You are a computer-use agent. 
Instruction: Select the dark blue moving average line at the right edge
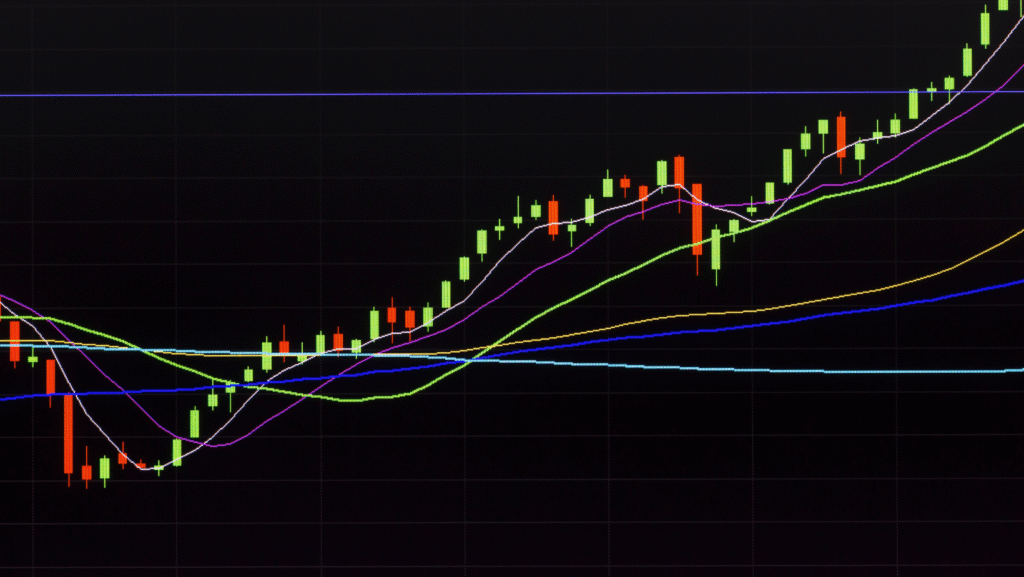pos(1000,285)
